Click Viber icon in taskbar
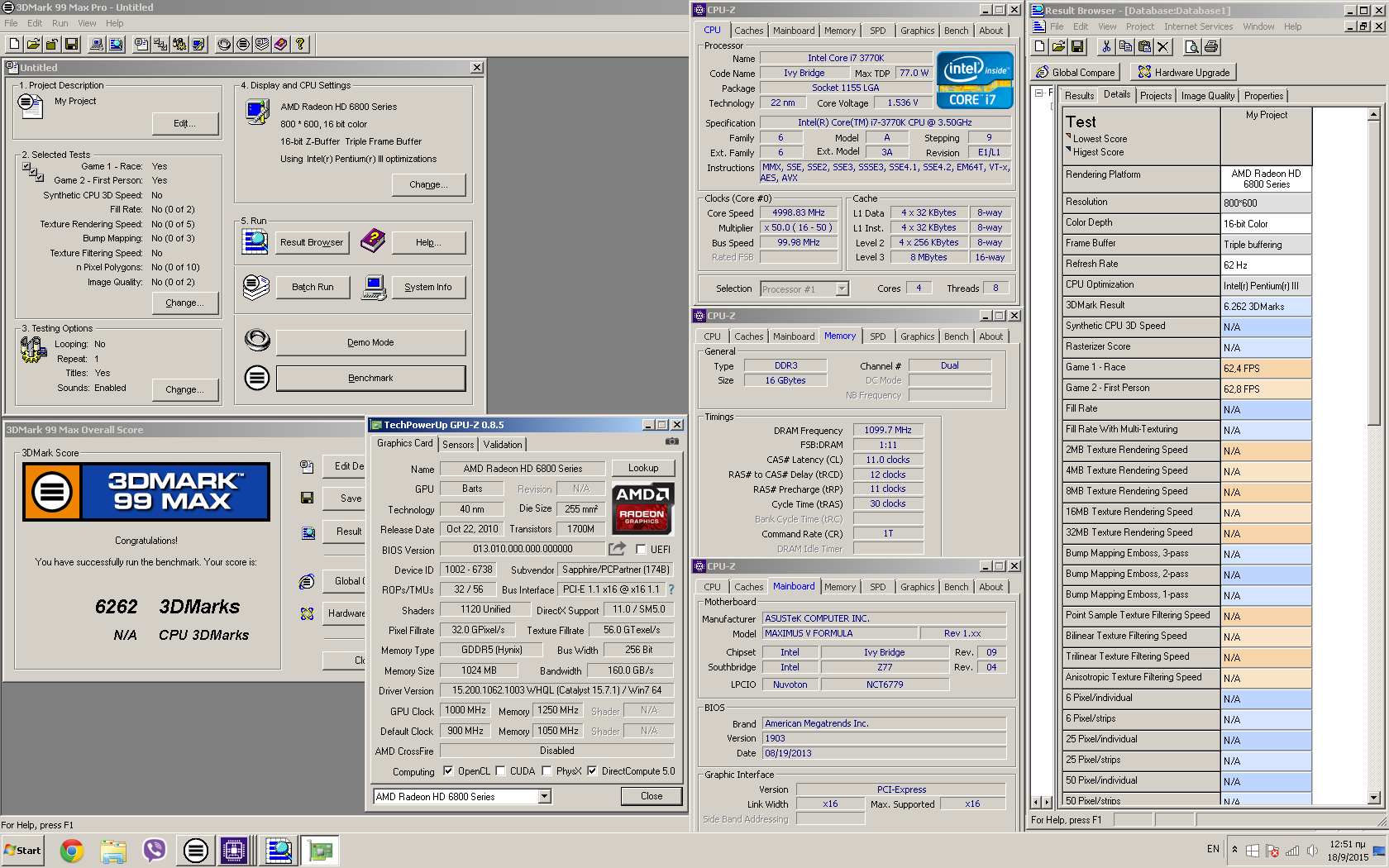Viewport: 1389px width, 868px height. 155,851
